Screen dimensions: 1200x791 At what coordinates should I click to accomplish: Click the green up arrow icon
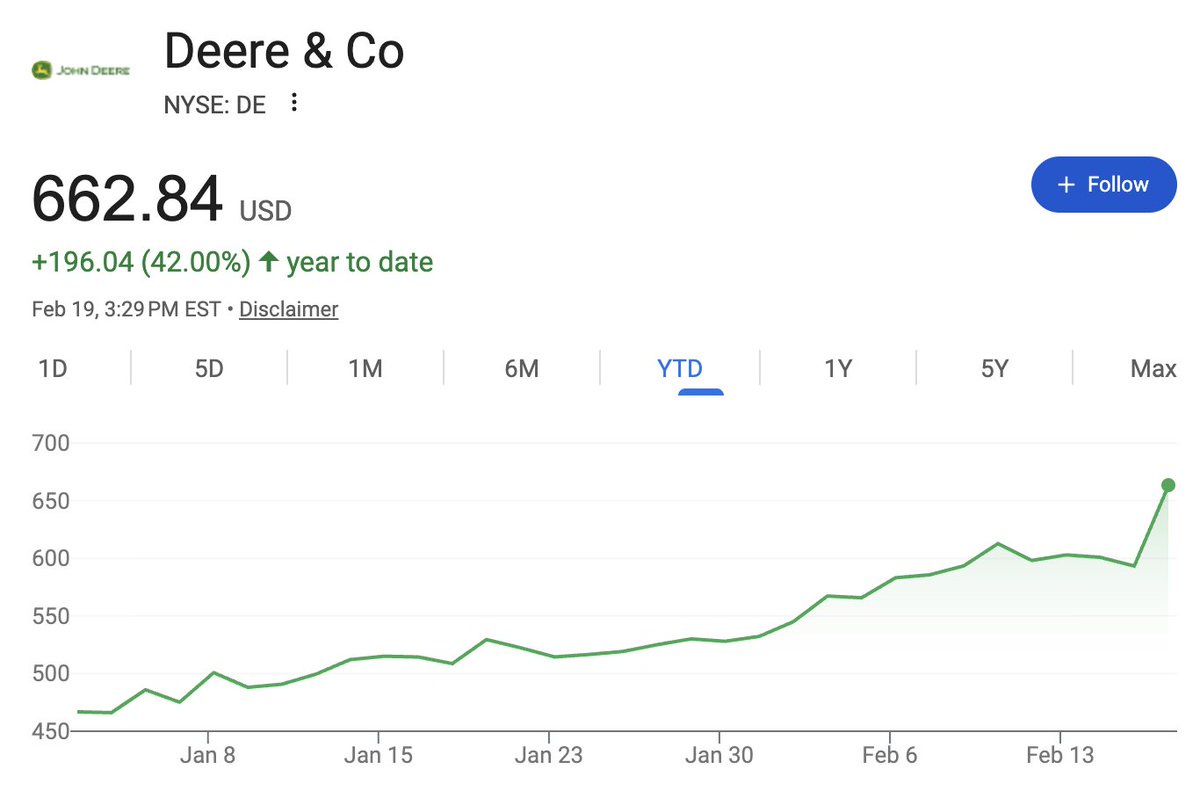coord(268,263)
